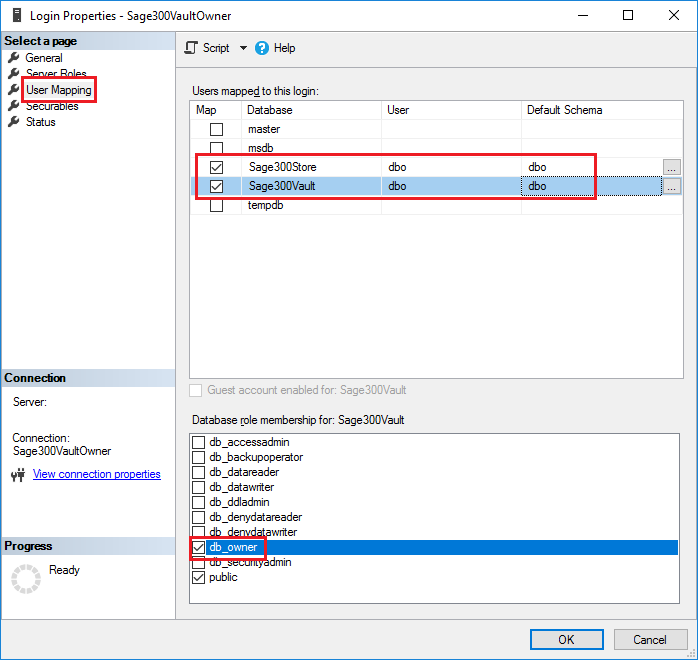This screenshot has height=660, width=698.
Task: Open the Securables page
Action: [52, 106]
